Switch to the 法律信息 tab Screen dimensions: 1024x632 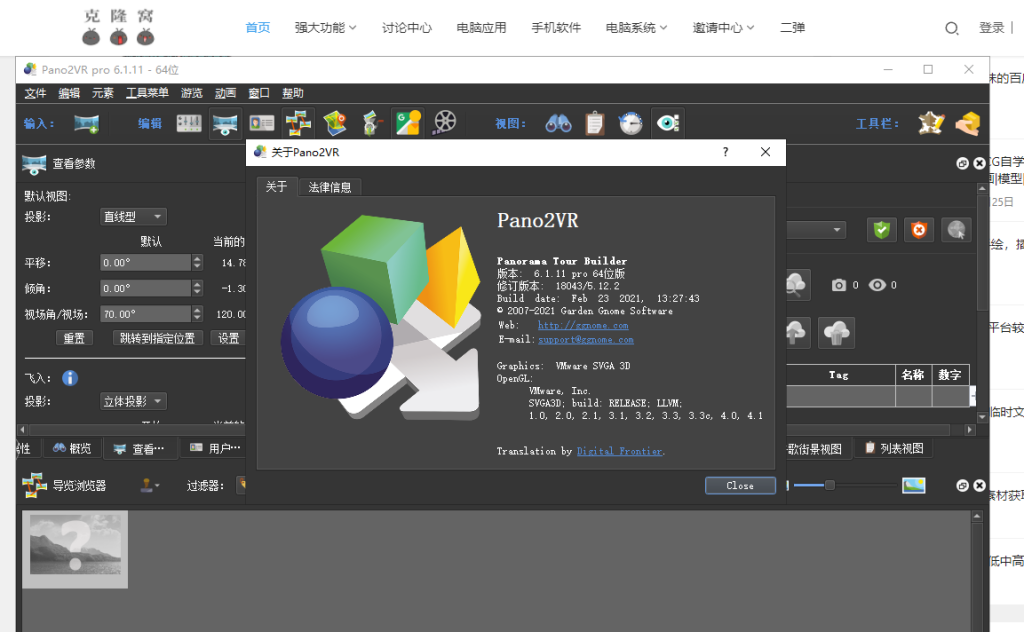[x=330, y=187]
